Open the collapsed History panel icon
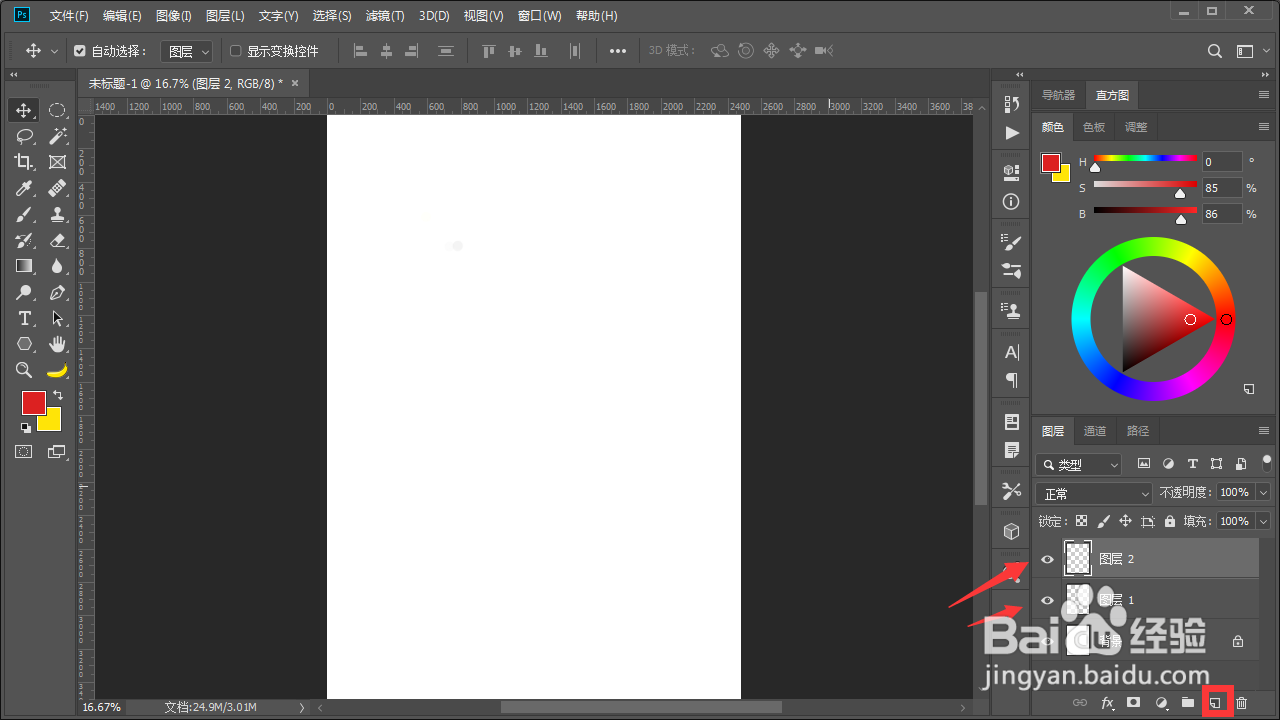Viewport: 1280px width, 720px height. click(1012, 104)
